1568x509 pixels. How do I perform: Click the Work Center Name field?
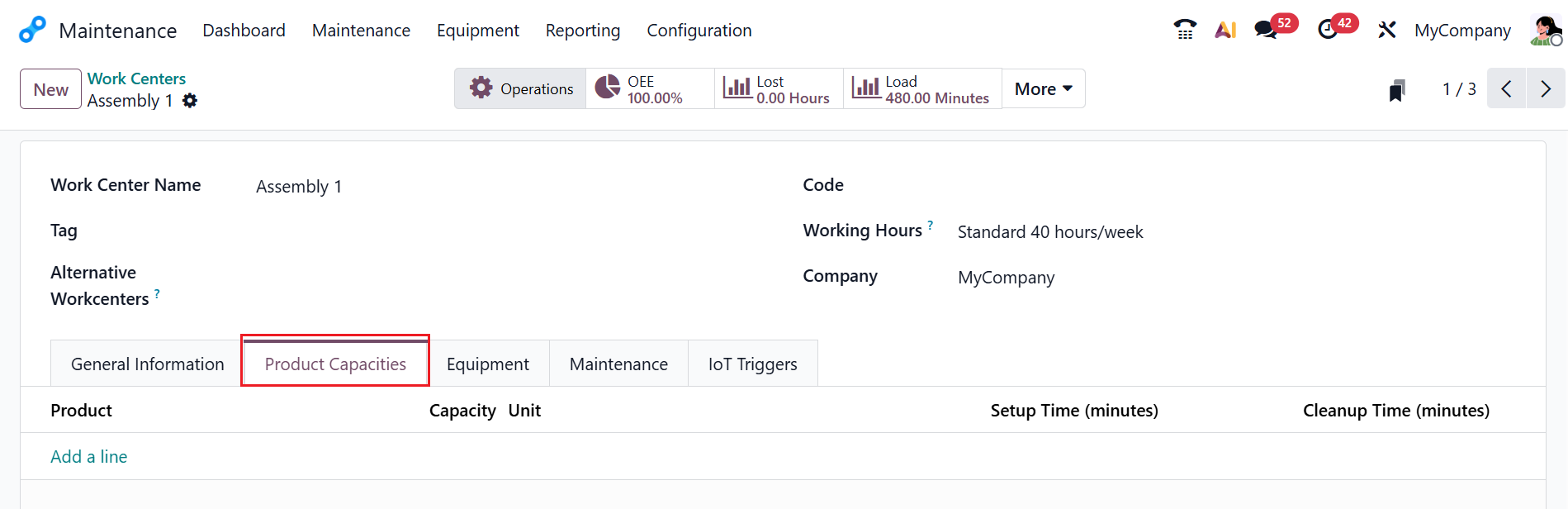495,187
